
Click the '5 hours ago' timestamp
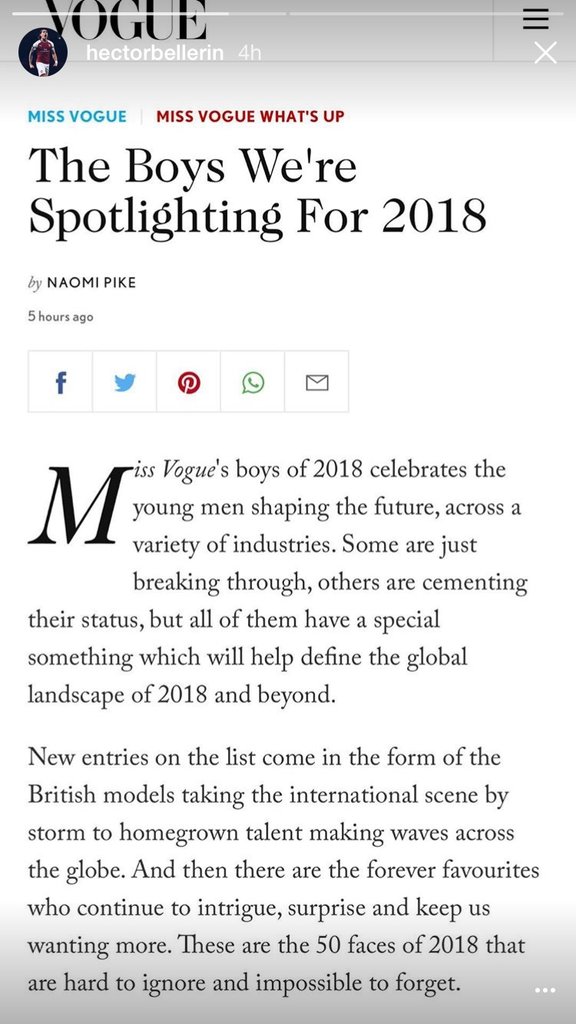click(x=61, y=317)
